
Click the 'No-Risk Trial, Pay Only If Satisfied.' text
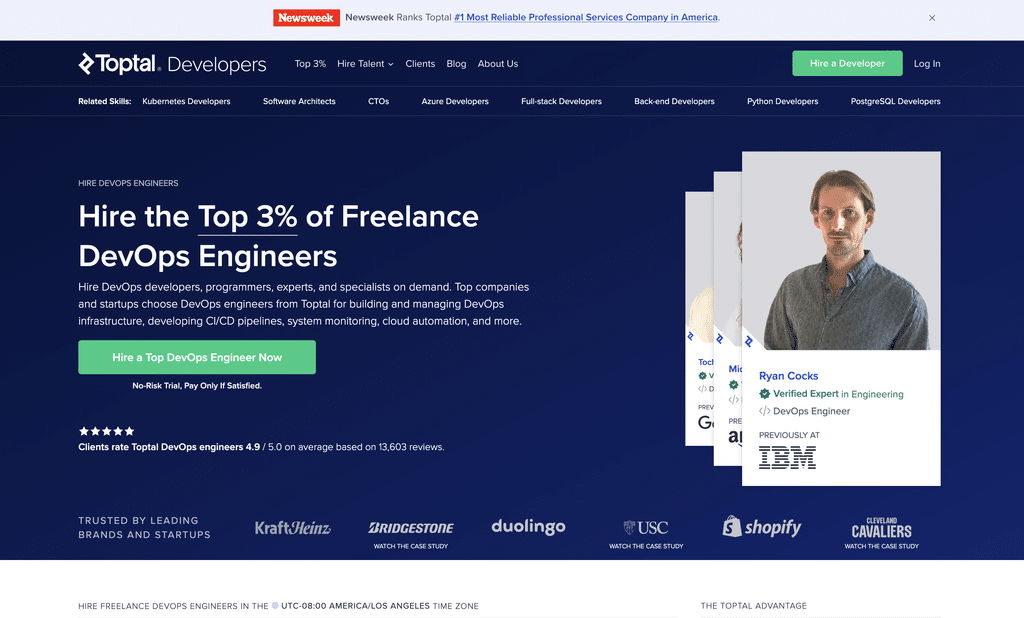click(x=197, y=386)
